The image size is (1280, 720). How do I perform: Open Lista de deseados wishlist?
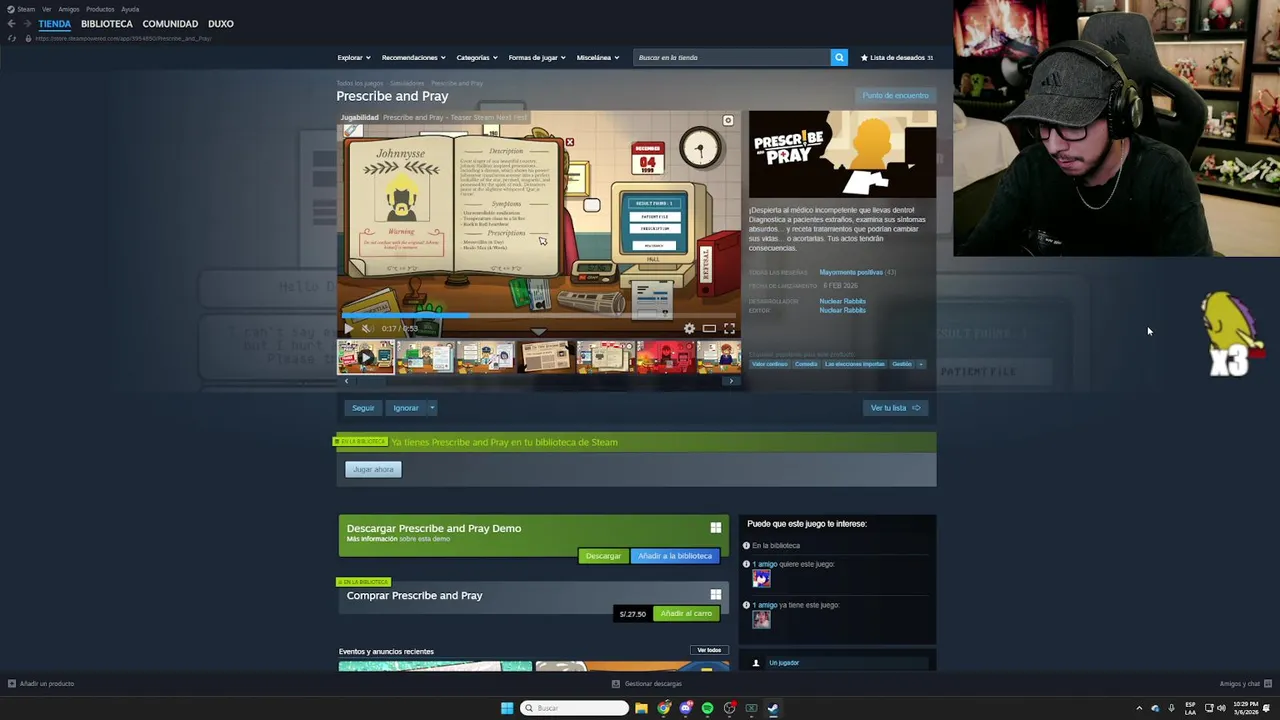tap(897, 57)
